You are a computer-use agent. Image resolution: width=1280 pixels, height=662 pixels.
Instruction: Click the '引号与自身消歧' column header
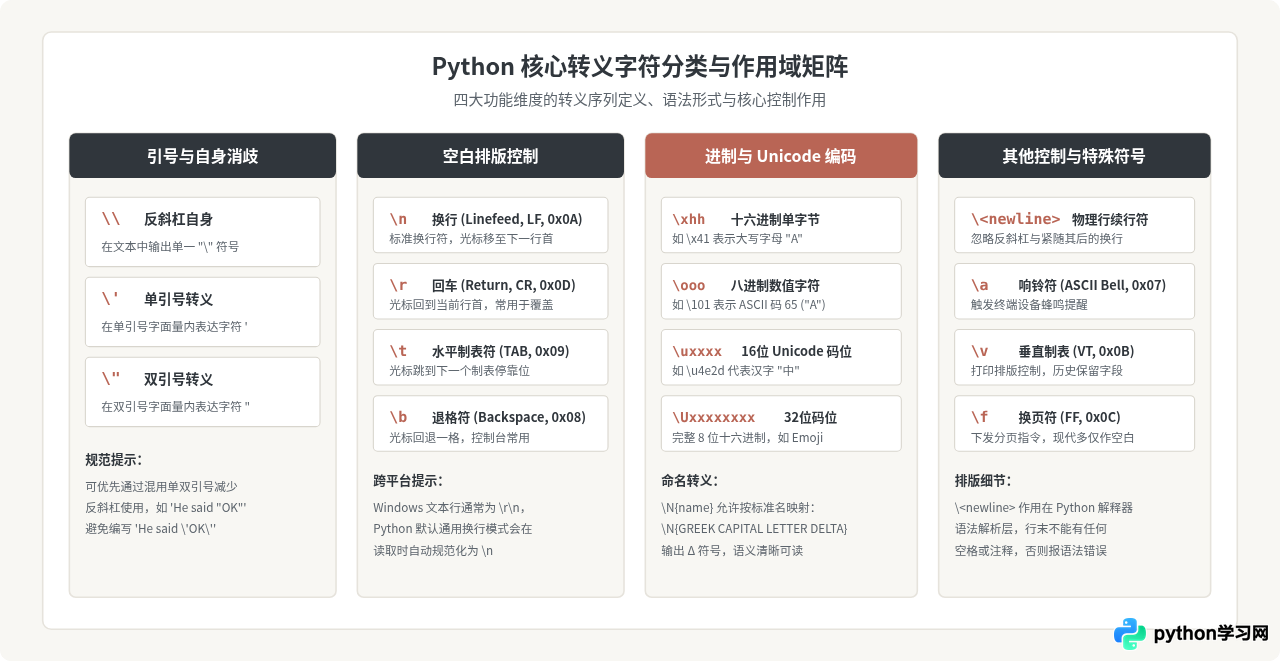(202, 156)
